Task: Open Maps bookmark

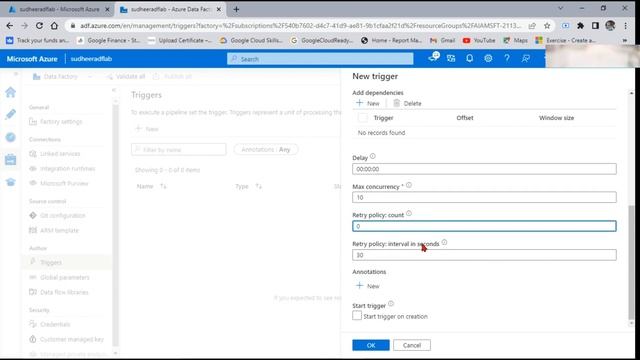Action: click(515, 40)
